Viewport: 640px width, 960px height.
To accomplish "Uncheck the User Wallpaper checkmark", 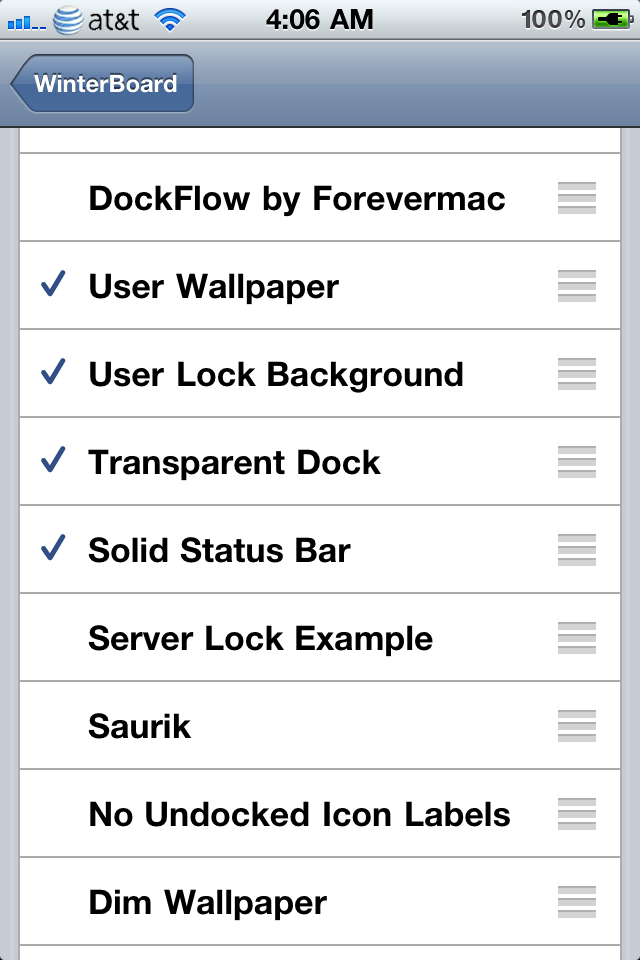I will tap(53, 284).
